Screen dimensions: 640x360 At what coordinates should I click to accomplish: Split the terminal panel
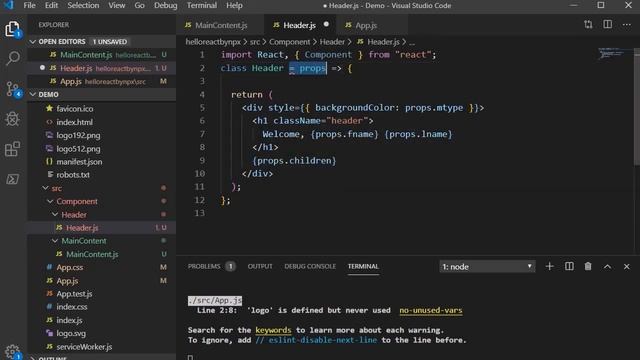click(569, 267)
